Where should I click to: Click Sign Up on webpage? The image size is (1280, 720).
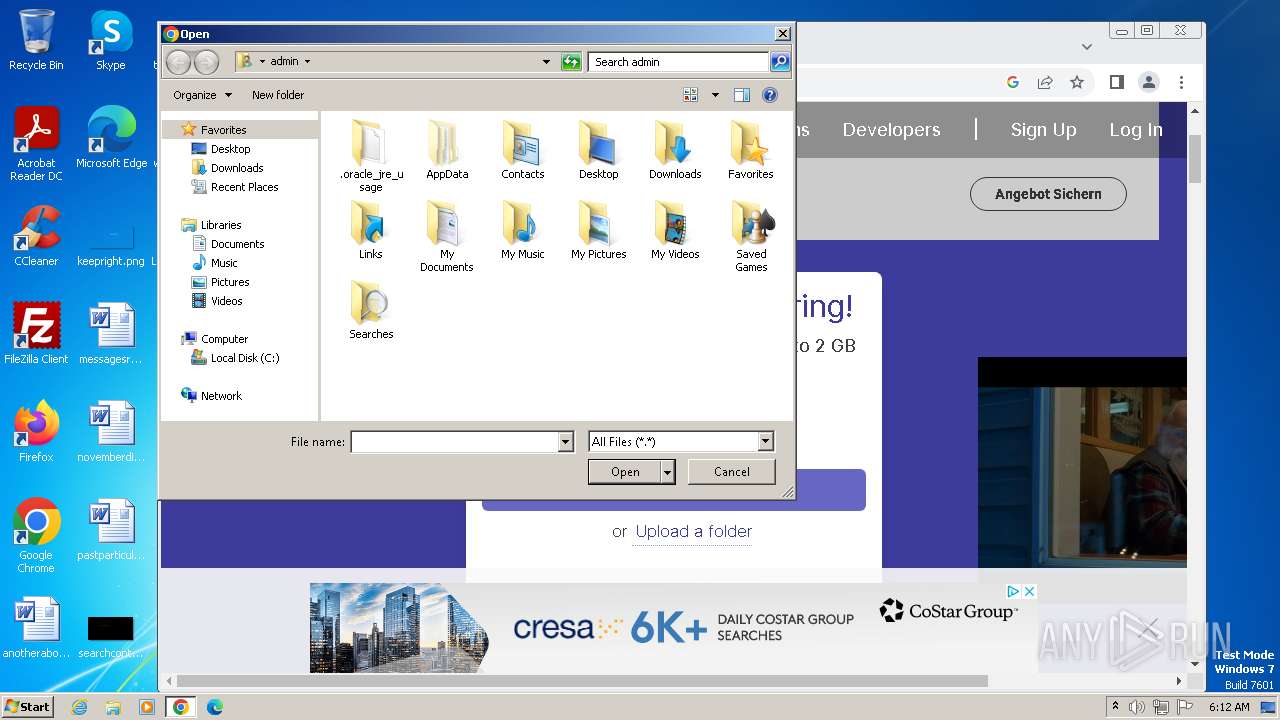(x=1043, y=130)
